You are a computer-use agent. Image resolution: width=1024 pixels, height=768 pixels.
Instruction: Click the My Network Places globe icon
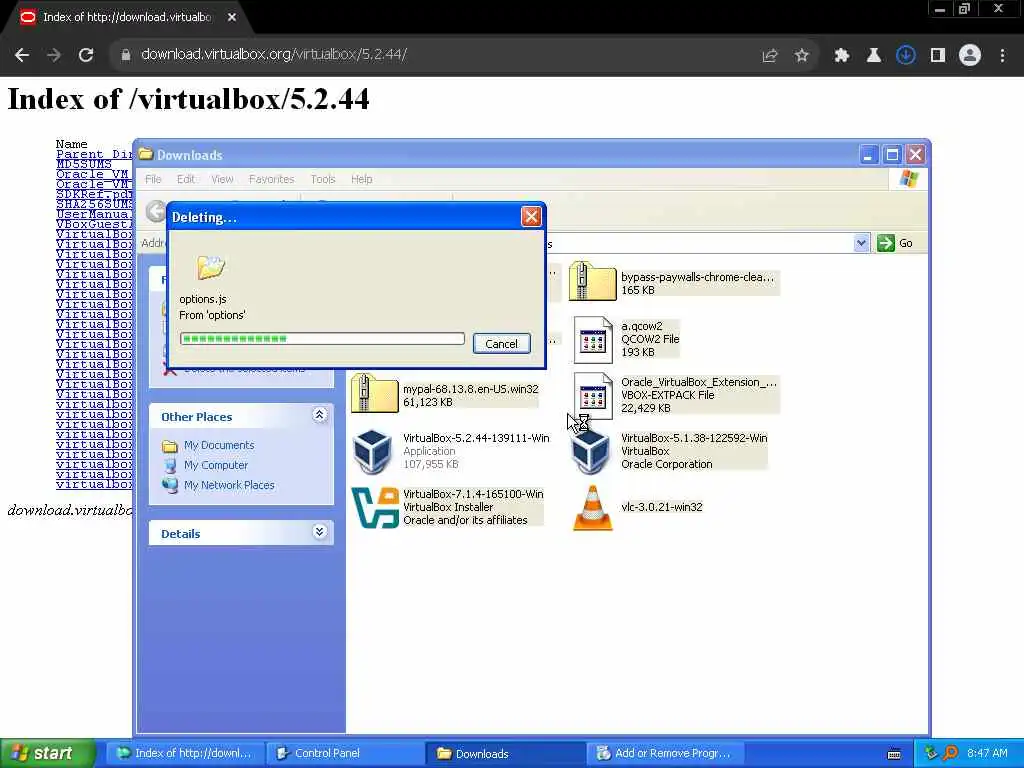click(170, 485)
